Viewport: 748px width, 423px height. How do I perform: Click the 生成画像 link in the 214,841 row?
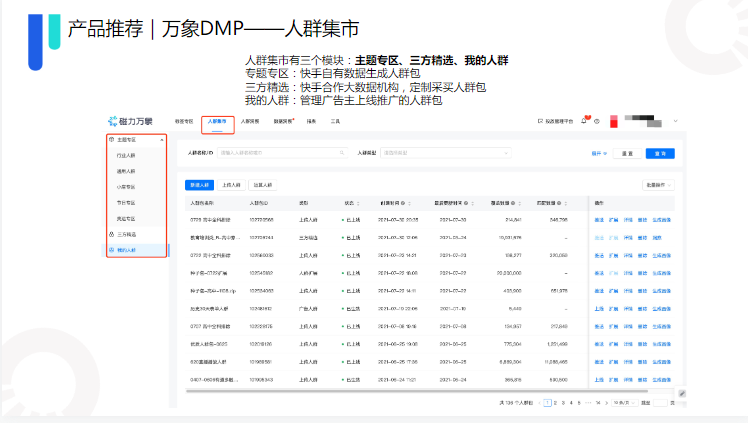[x=662, y=220]
